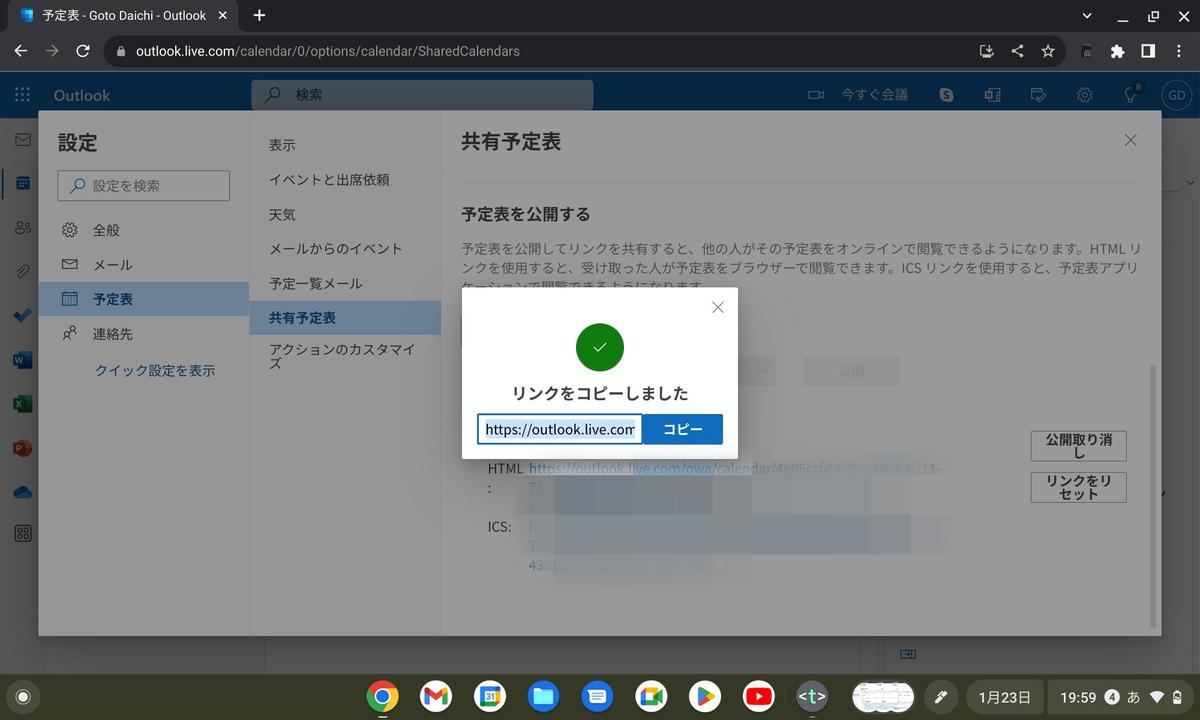Open More apps in left rail
1200x720 pixels.
[x=22, y=534]
